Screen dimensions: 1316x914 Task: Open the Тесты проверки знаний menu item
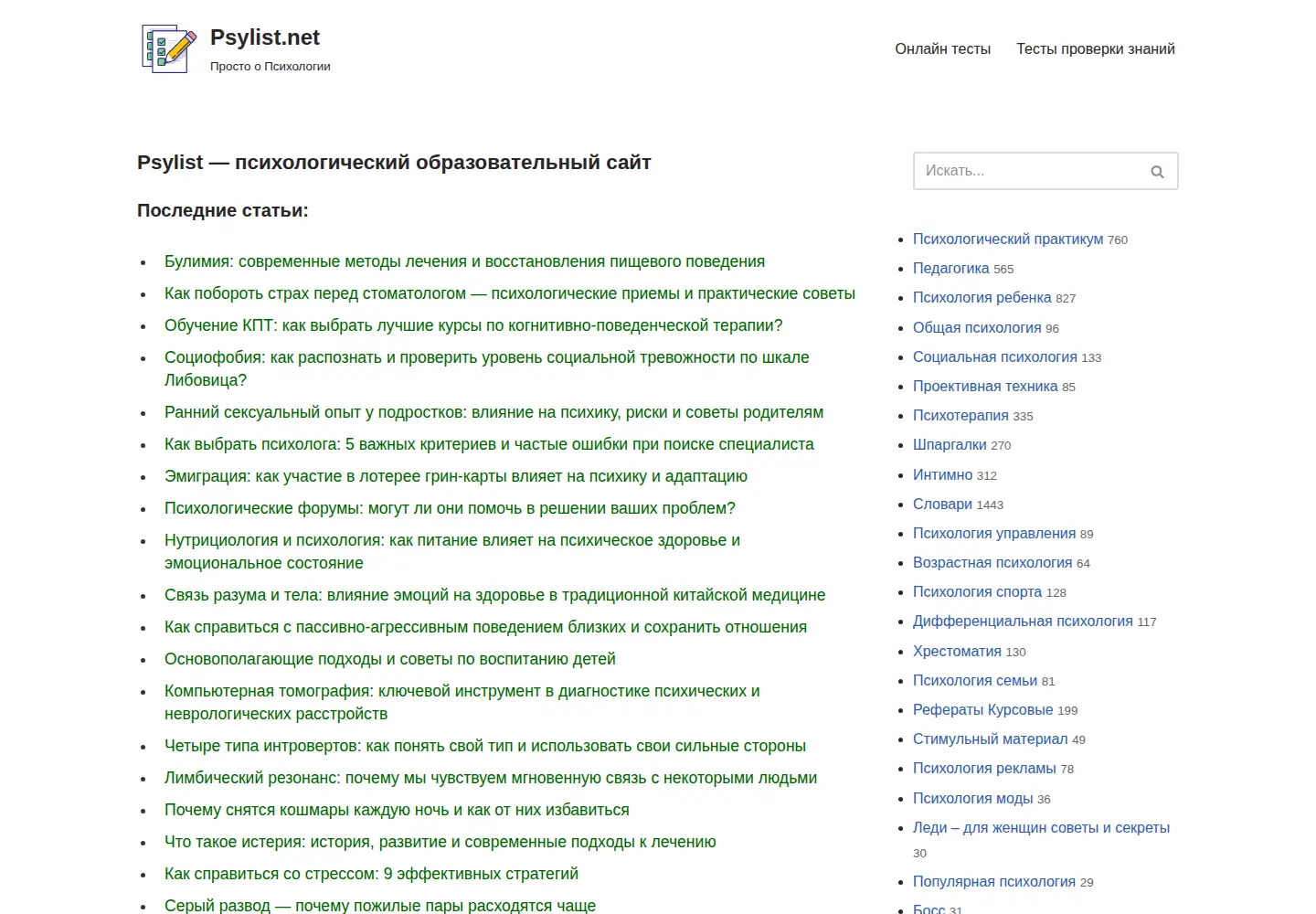tap(1096, 49)
